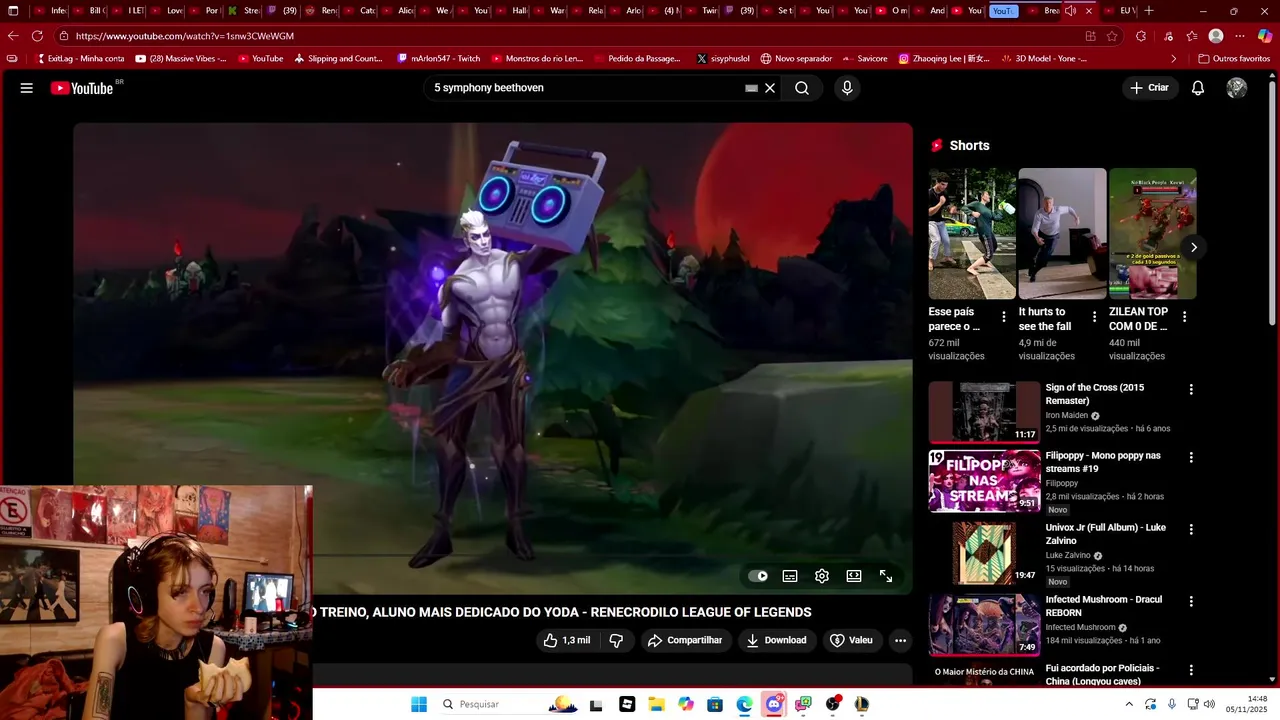Clear the search box with X
Screen dimensions: 1280x720
[770, 88]
